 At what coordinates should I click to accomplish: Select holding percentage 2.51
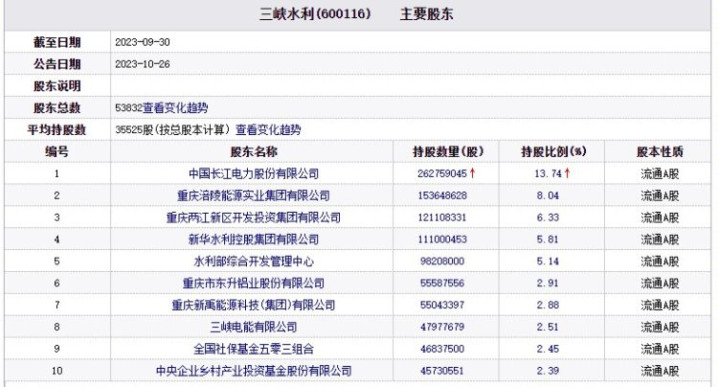click(x=548, y=327)
